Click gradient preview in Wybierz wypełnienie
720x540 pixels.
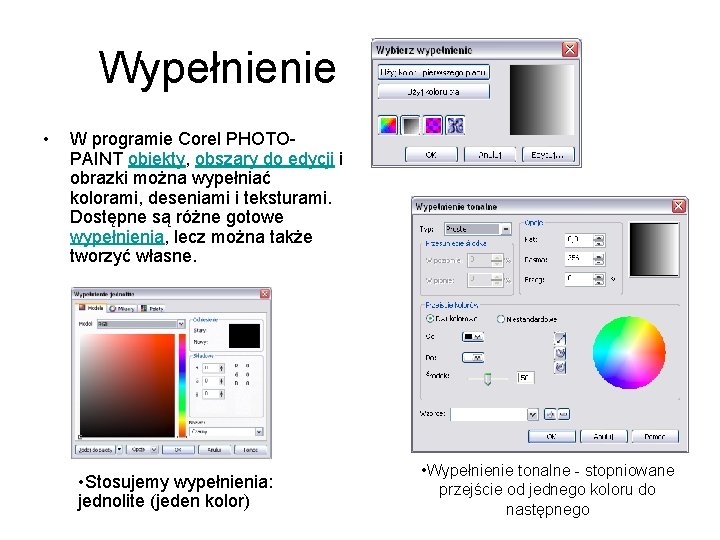pyautogui.click(x=542, y=100)
